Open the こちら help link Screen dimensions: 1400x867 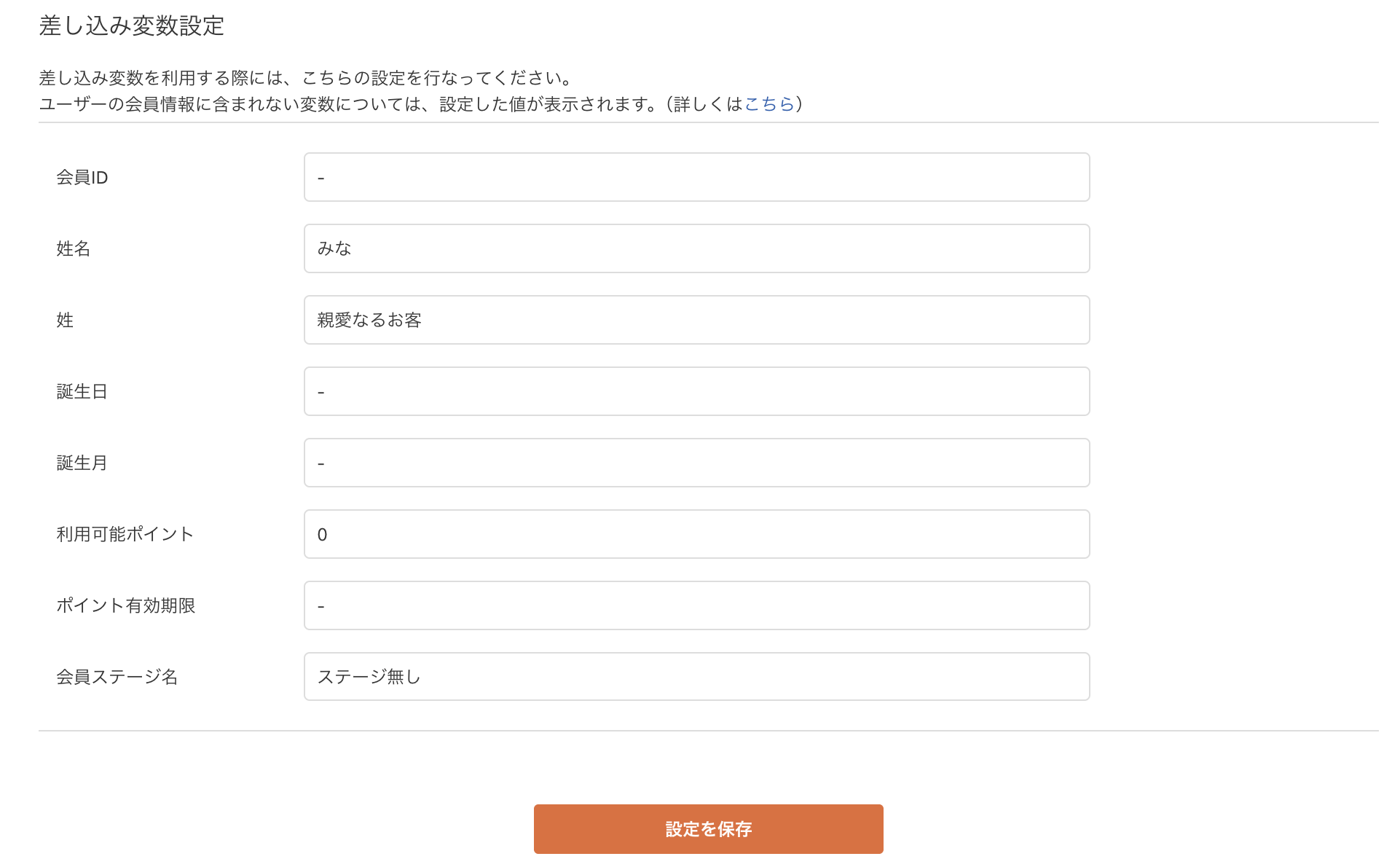click(x=771, y=104)
